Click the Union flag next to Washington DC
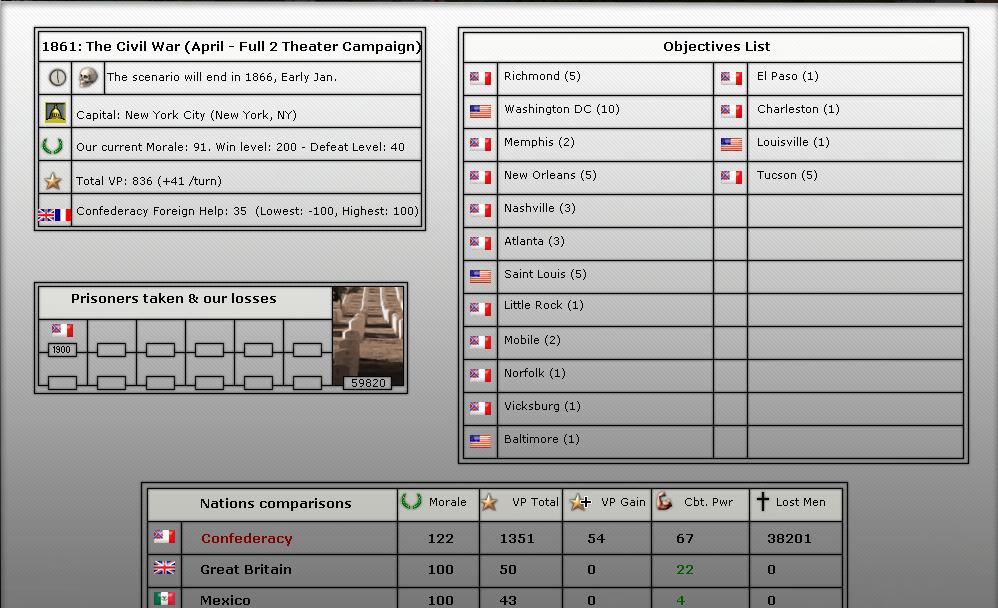 click(x=480, y=111)
